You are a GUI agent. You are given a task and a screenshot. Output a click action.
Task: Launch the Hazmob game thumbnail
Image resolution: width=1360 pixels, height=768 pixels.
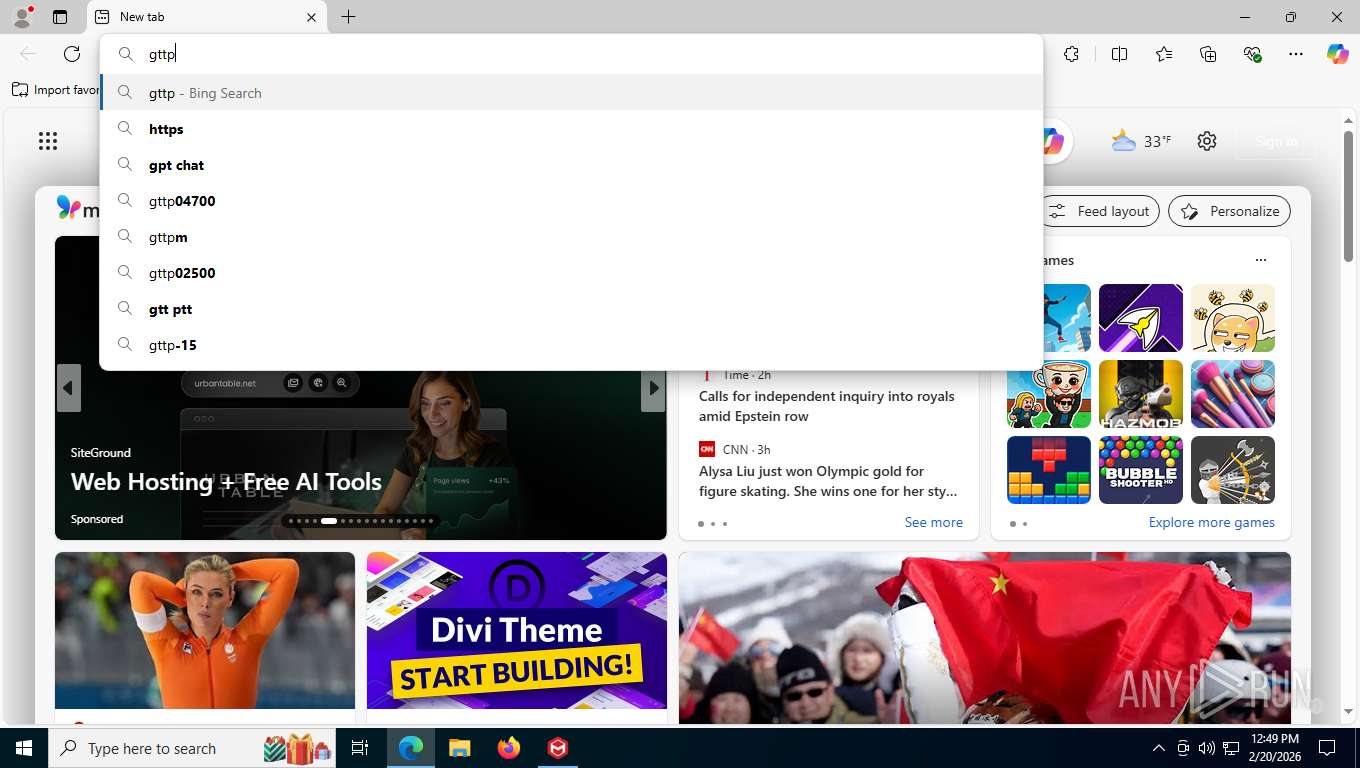1141,394
